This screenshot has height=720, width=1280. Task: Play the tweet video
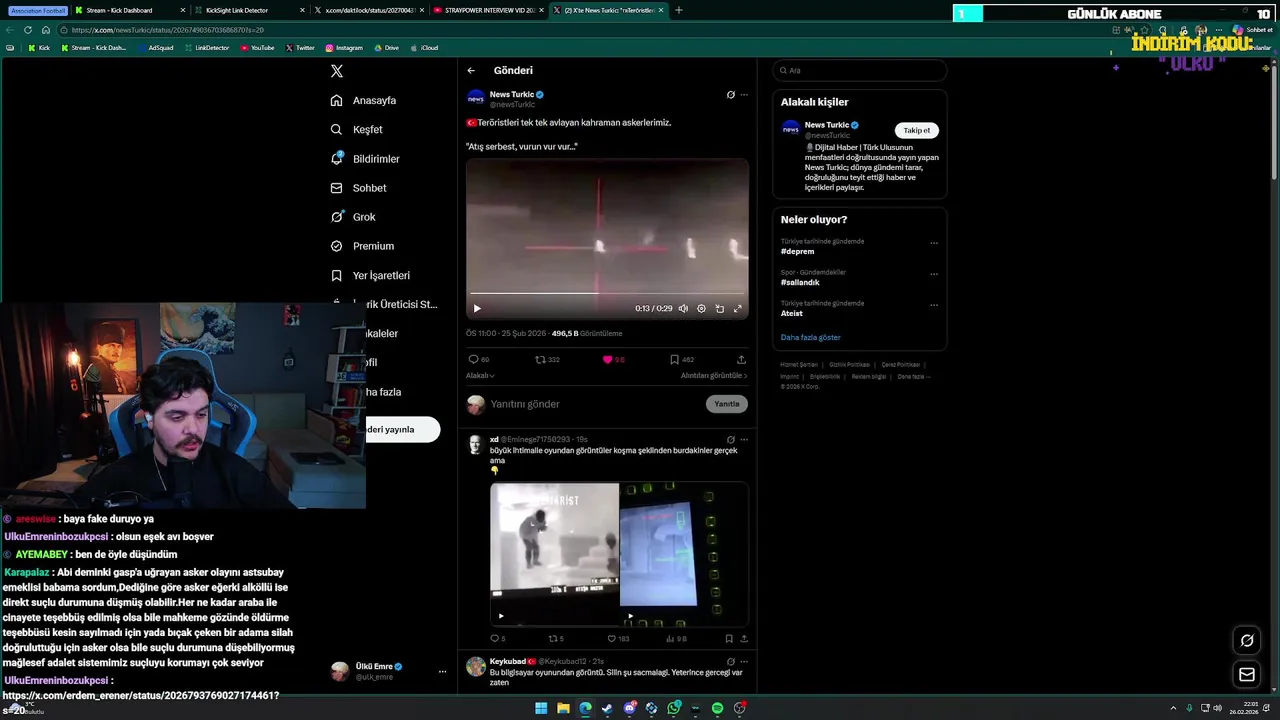pos(477,309)
